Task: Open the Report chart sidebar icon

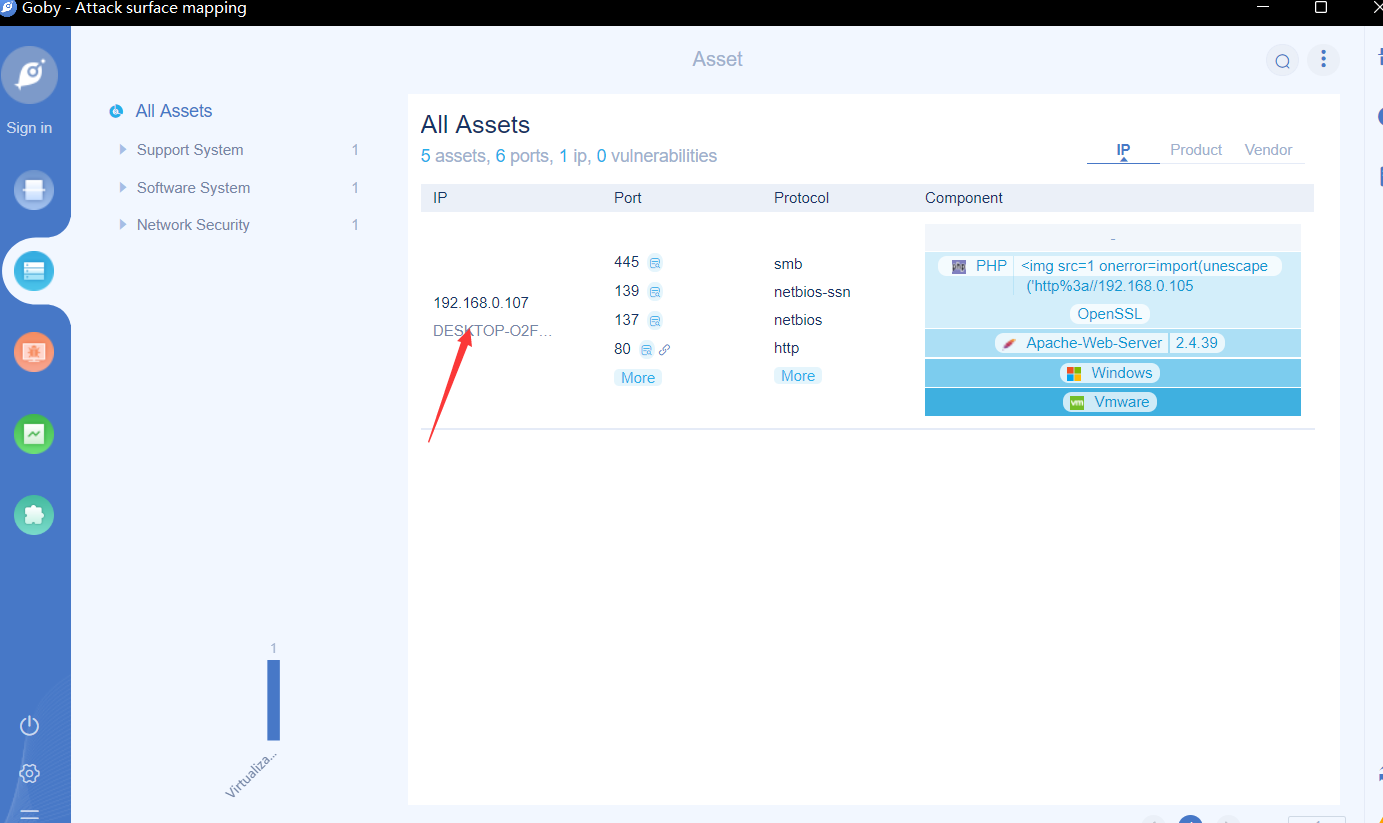Action: [x=34, y=434]
